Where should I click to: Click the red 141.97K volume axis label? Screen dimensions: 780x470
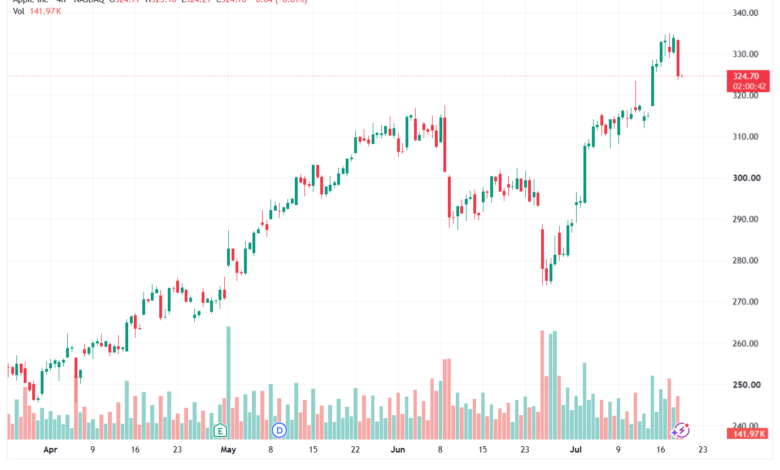748,434
